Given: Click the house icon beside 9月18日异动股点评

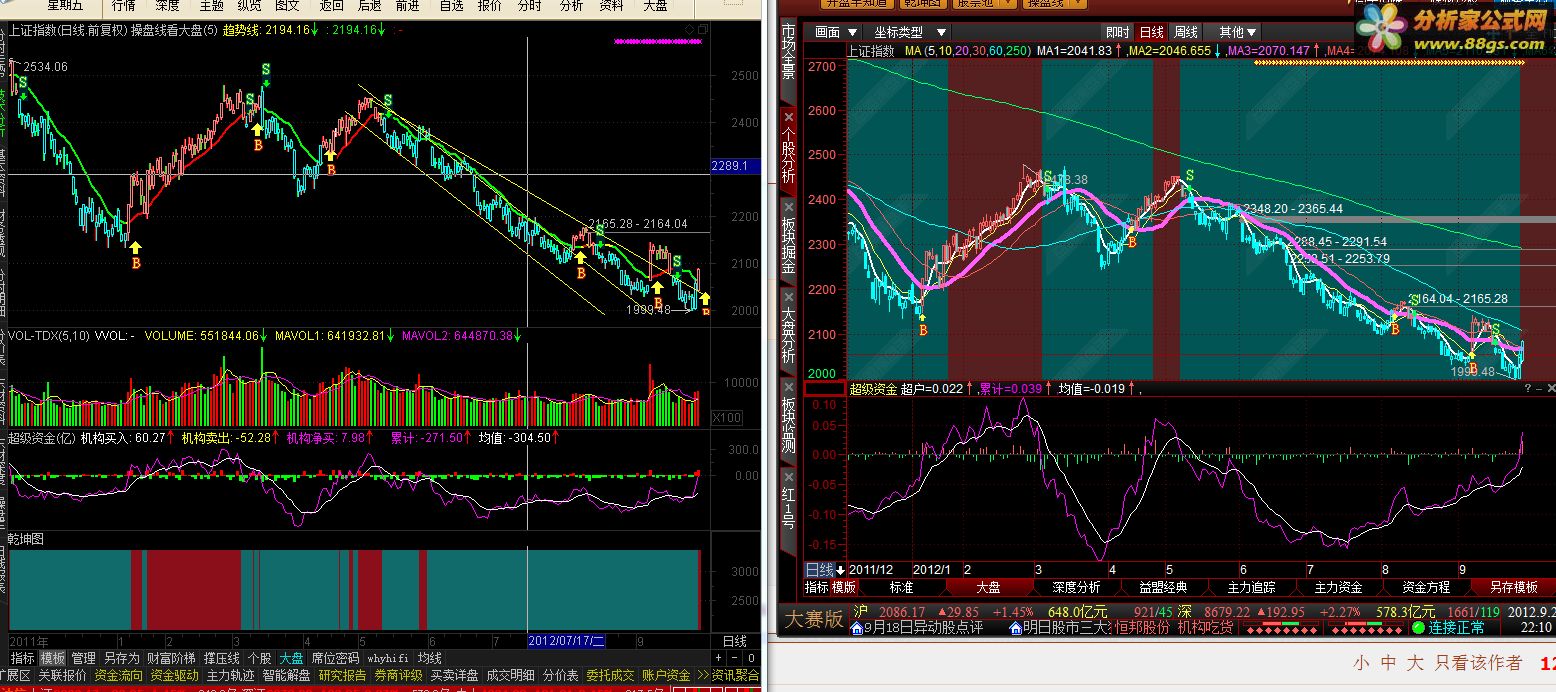Looking at the screenshot, I should 857,628.
